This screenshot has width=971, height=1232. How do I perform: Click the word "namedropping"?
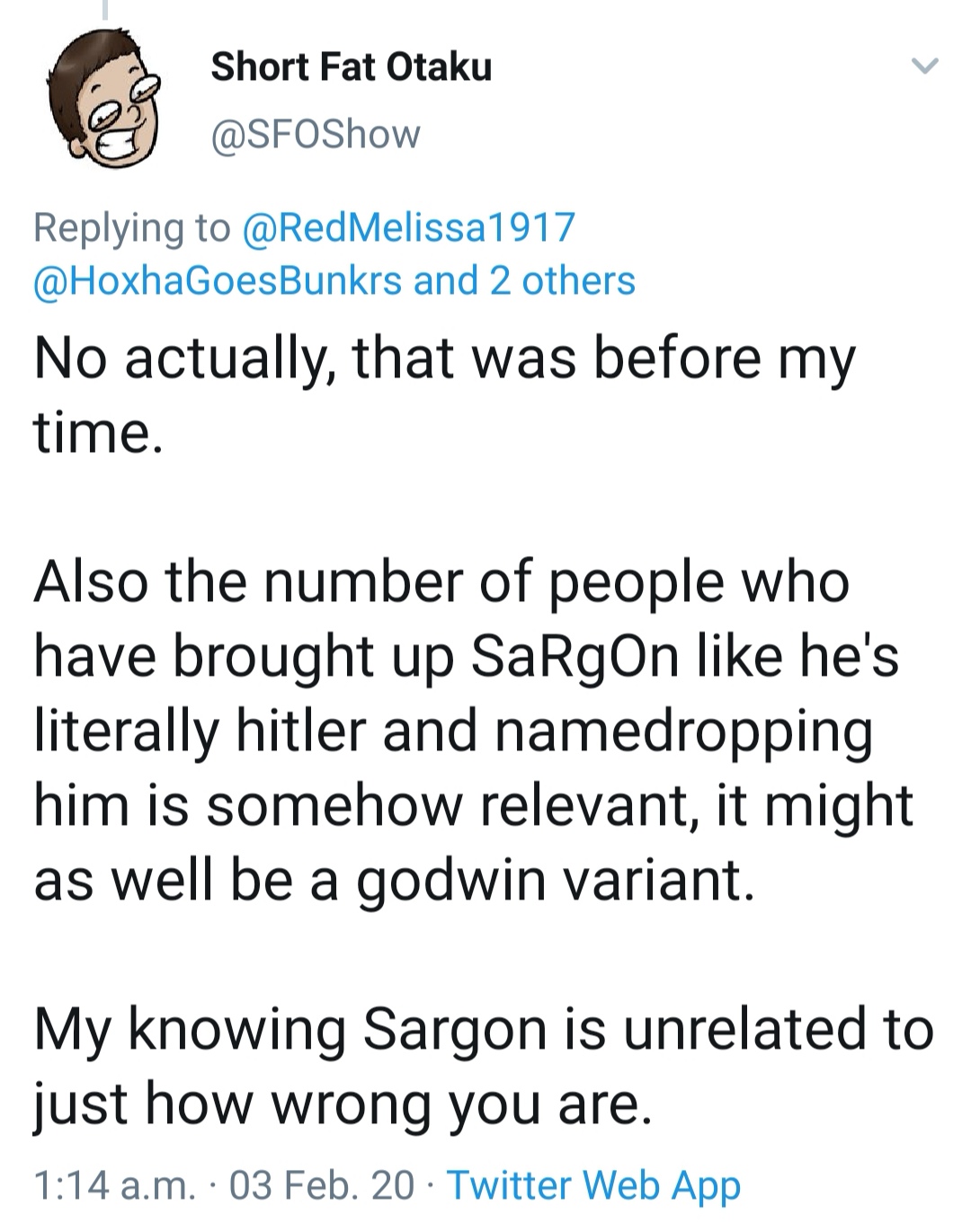coord(683,732)
